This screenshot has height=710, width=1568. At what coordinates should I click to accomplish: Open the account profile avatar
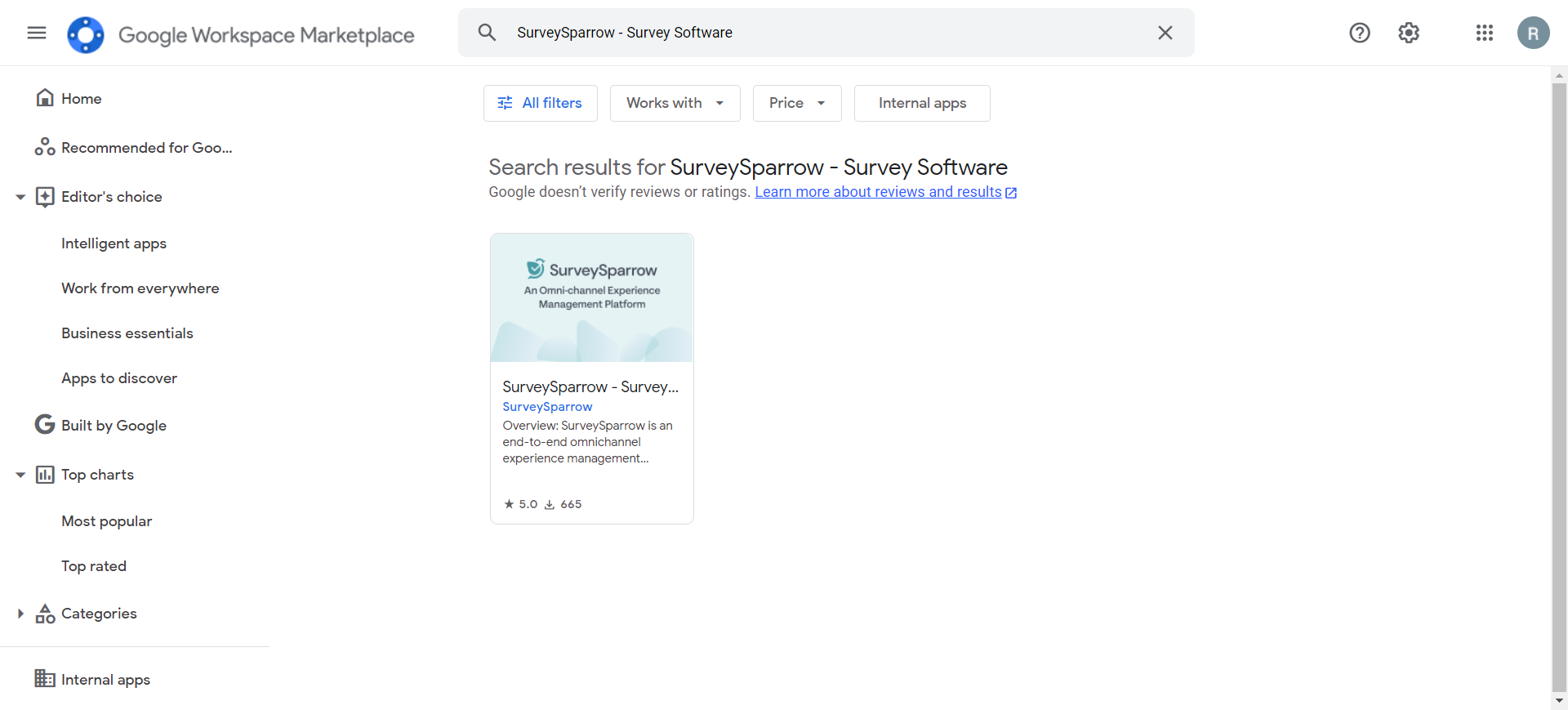pos(1533,33)
